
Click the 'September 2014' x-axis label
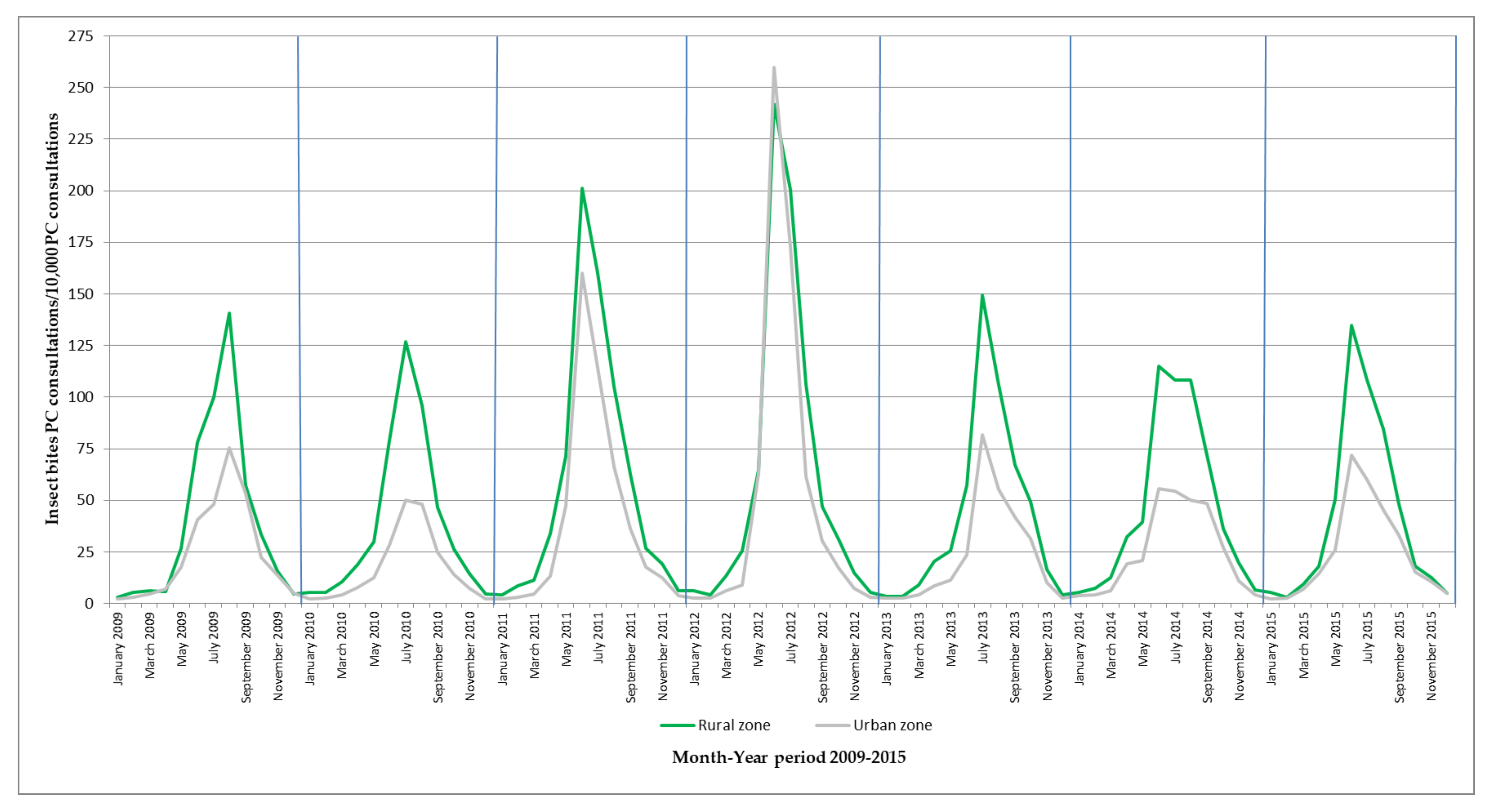point(1208,658)
